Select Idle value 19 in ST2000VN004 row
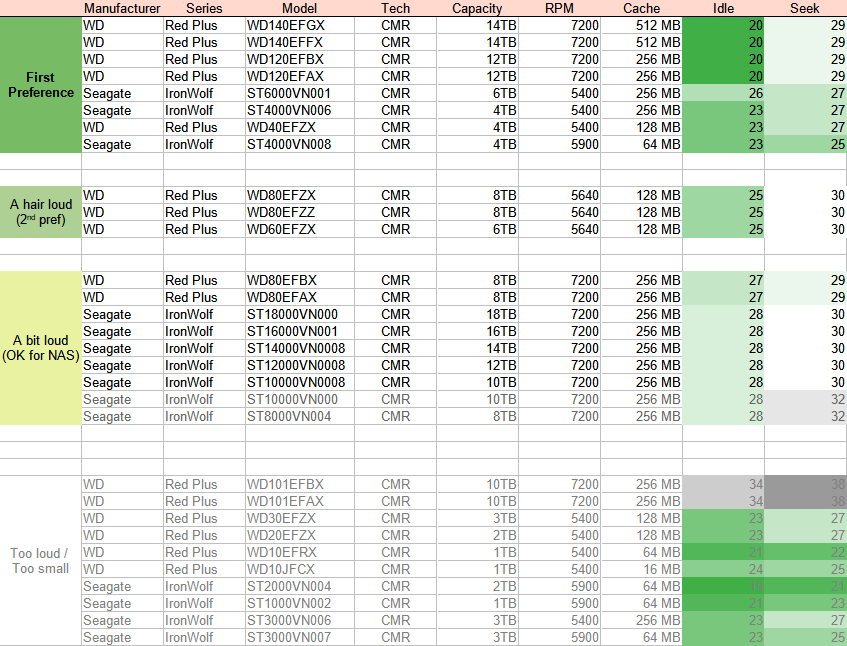Screen dimensions: 847x646 pos(723,587)
